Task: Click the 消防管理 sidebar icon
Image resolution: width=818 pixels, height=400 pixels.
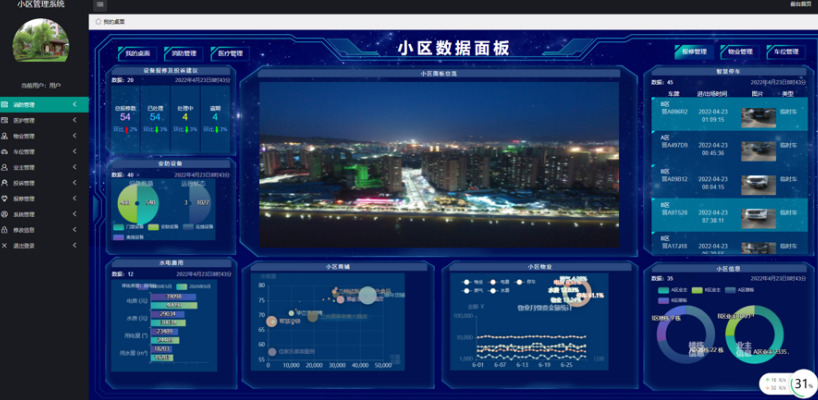Action: tap(5, 105)
